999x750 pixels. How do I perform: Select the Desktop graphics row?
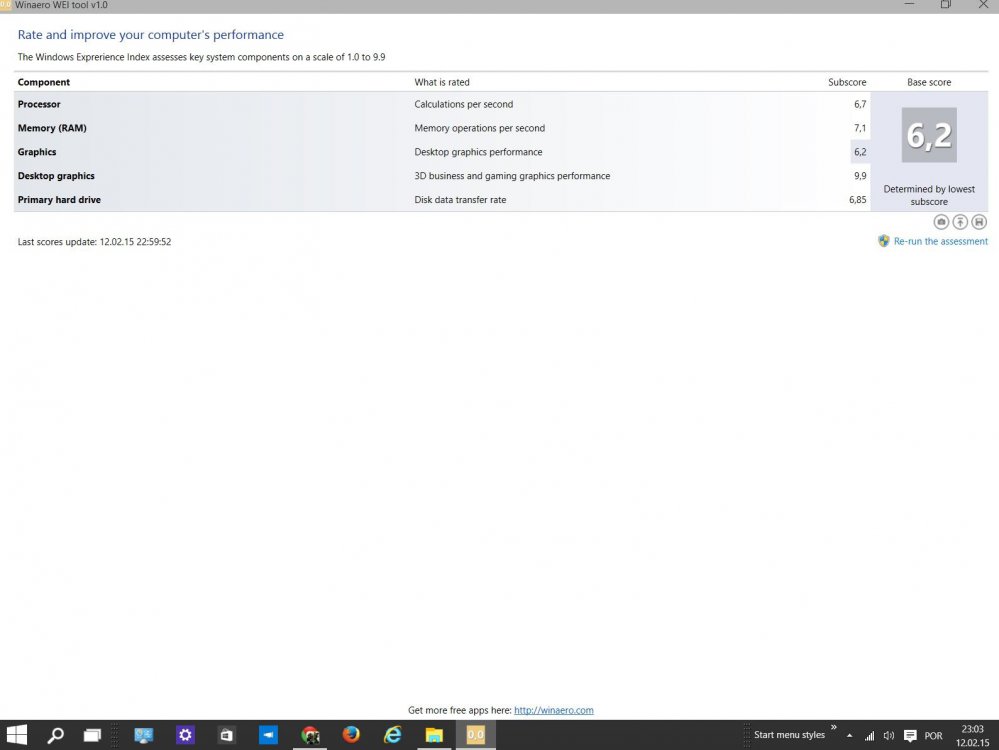coord(442,176)
